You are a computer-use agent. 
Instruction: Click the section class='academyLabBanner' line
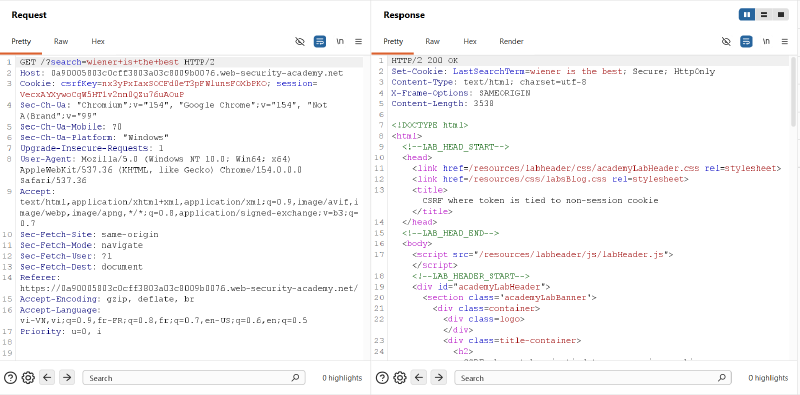tap(510, 298)
